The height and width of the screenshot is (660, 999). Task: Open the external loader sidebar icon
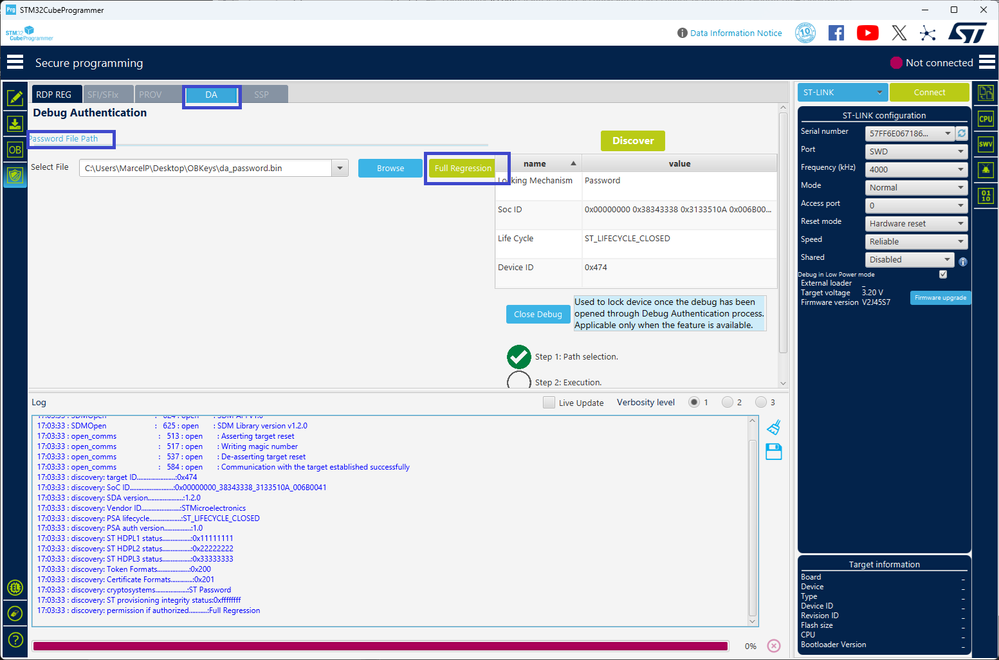(986, 93)
